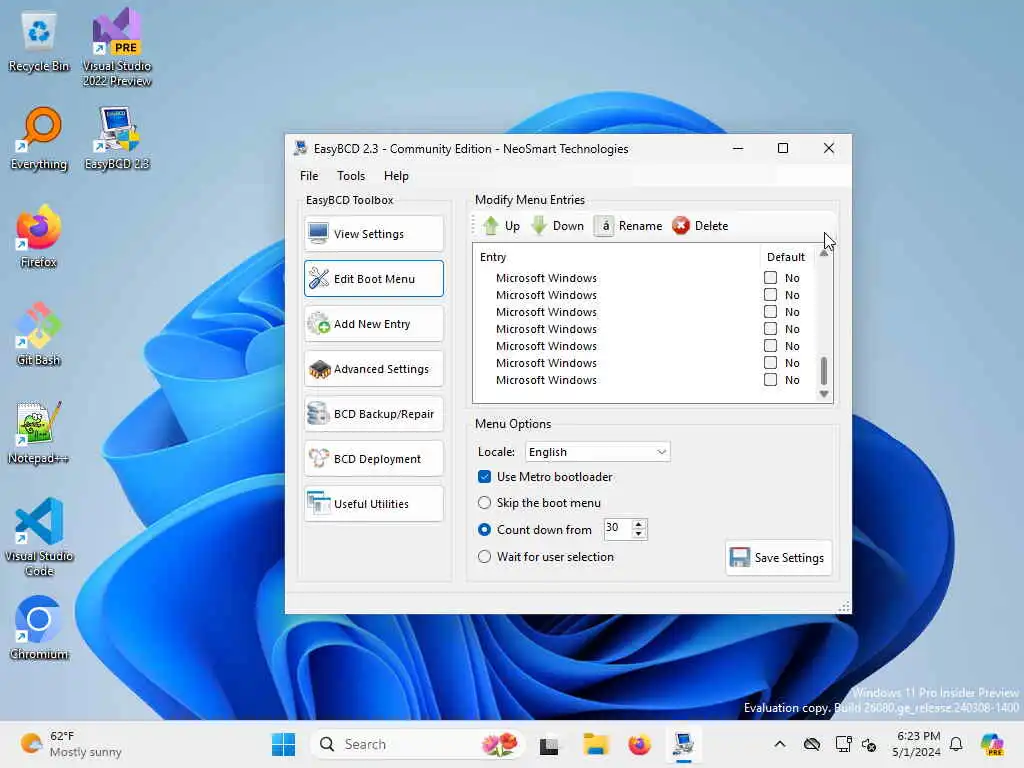Open File Explorer from taskbar
This screenshot has width=1024, height=768.
[x=595, y=744]
